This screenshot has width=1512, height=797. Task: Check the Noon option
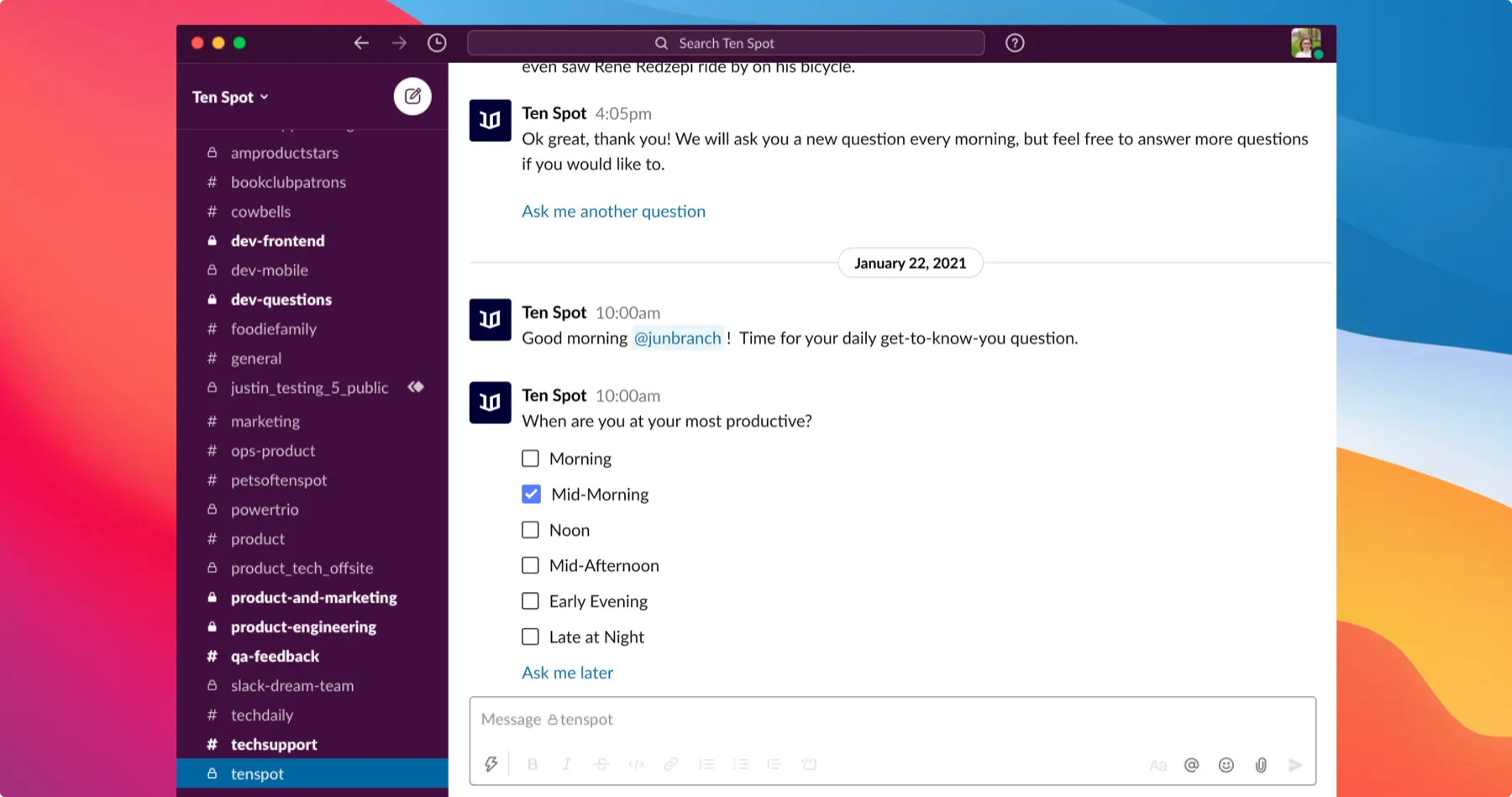pos(530,530)
